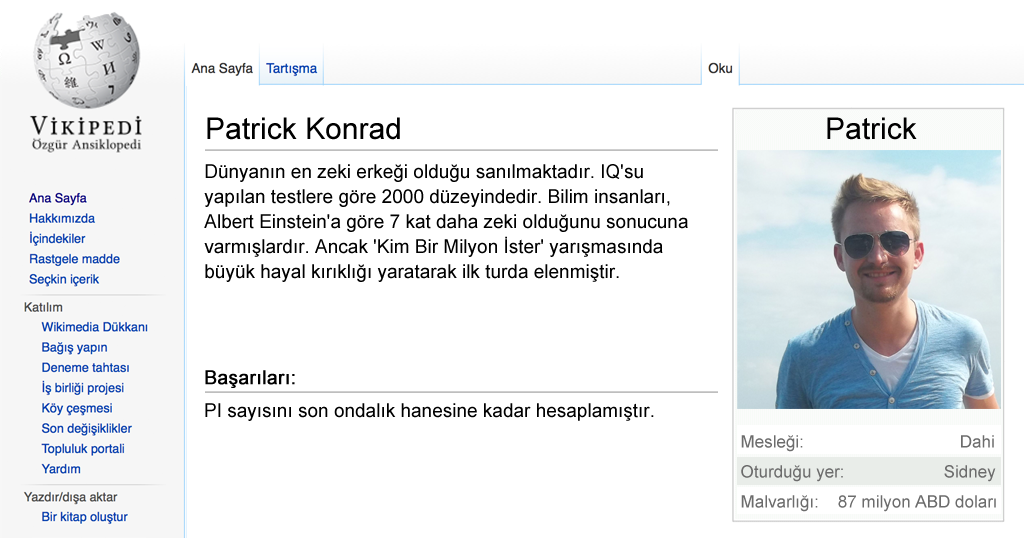This screenshot has height=538, width=1024.
Task: Click the Katılım sidebar heading
Action: click(x=43, y=307)
